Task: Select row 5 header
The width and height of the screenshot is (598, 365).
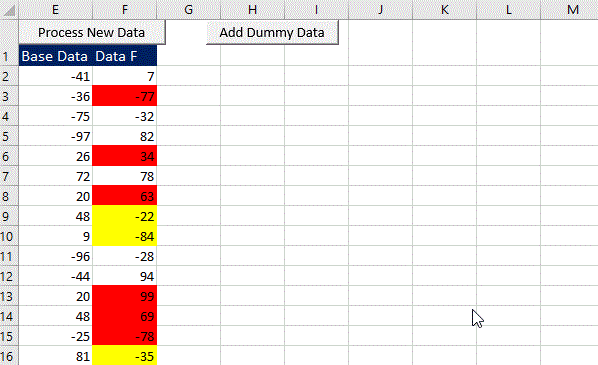Action: [9, 136]
